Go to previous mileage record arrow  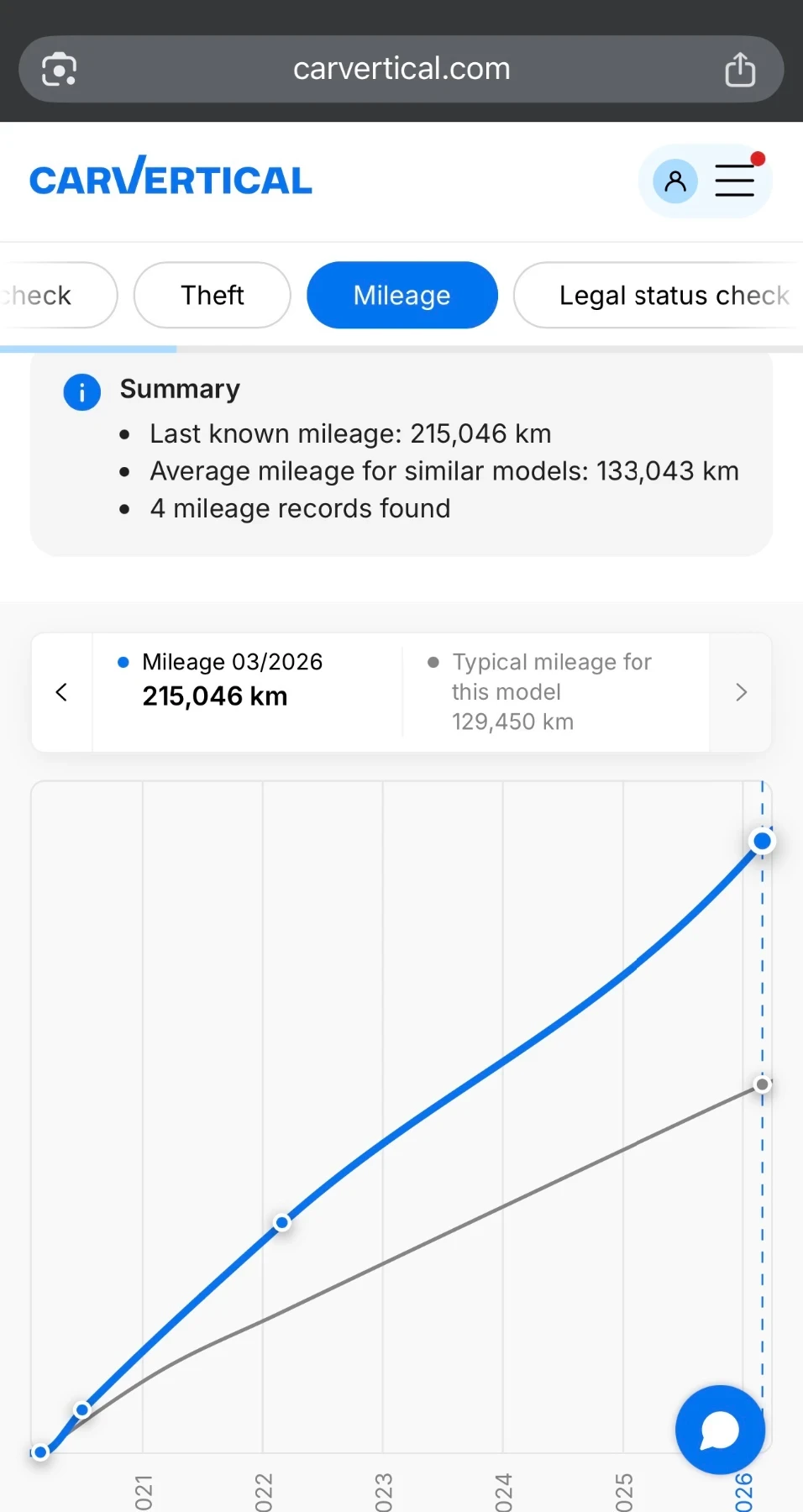pos(61,692)
